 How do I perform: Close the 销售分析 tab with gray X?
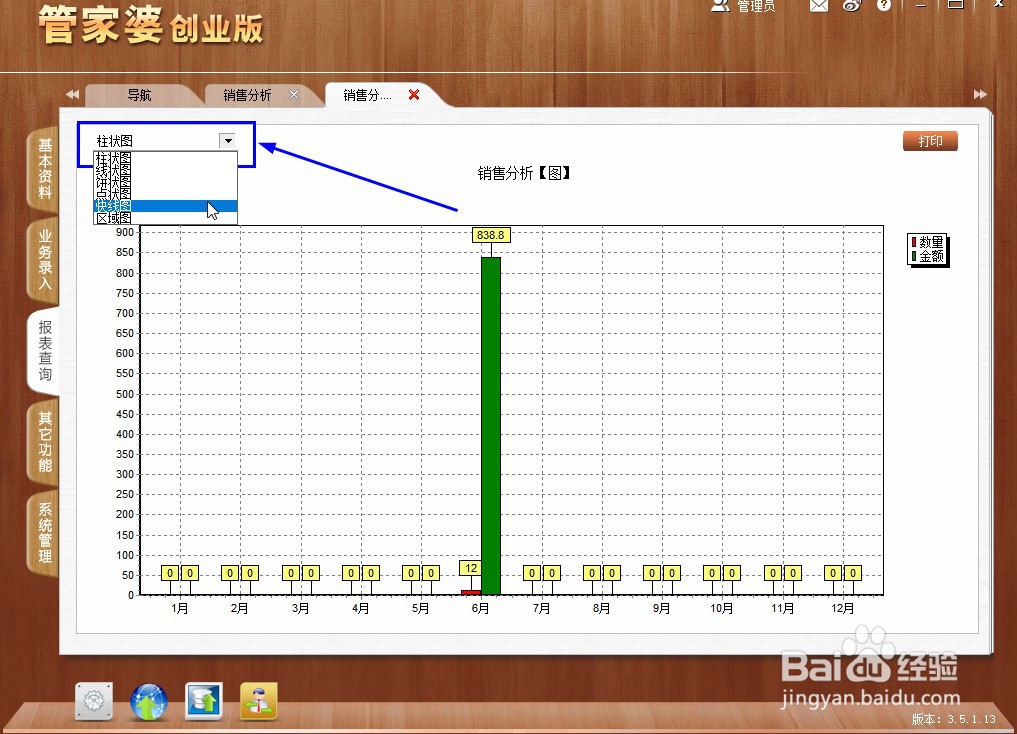[294, 95]
